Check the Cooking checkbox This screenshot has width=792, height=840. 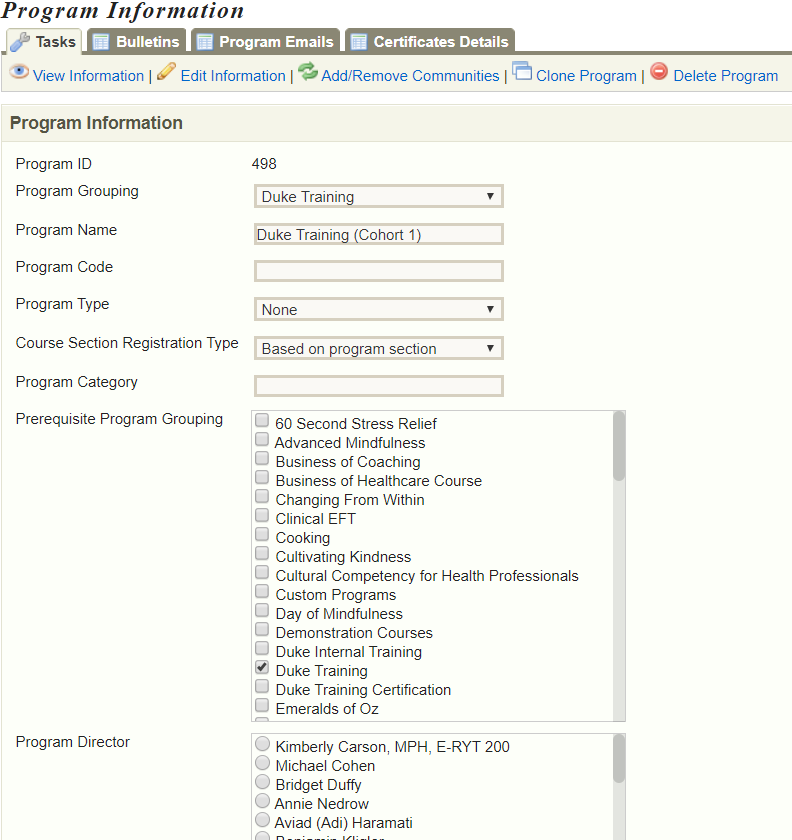click(262, 534)
